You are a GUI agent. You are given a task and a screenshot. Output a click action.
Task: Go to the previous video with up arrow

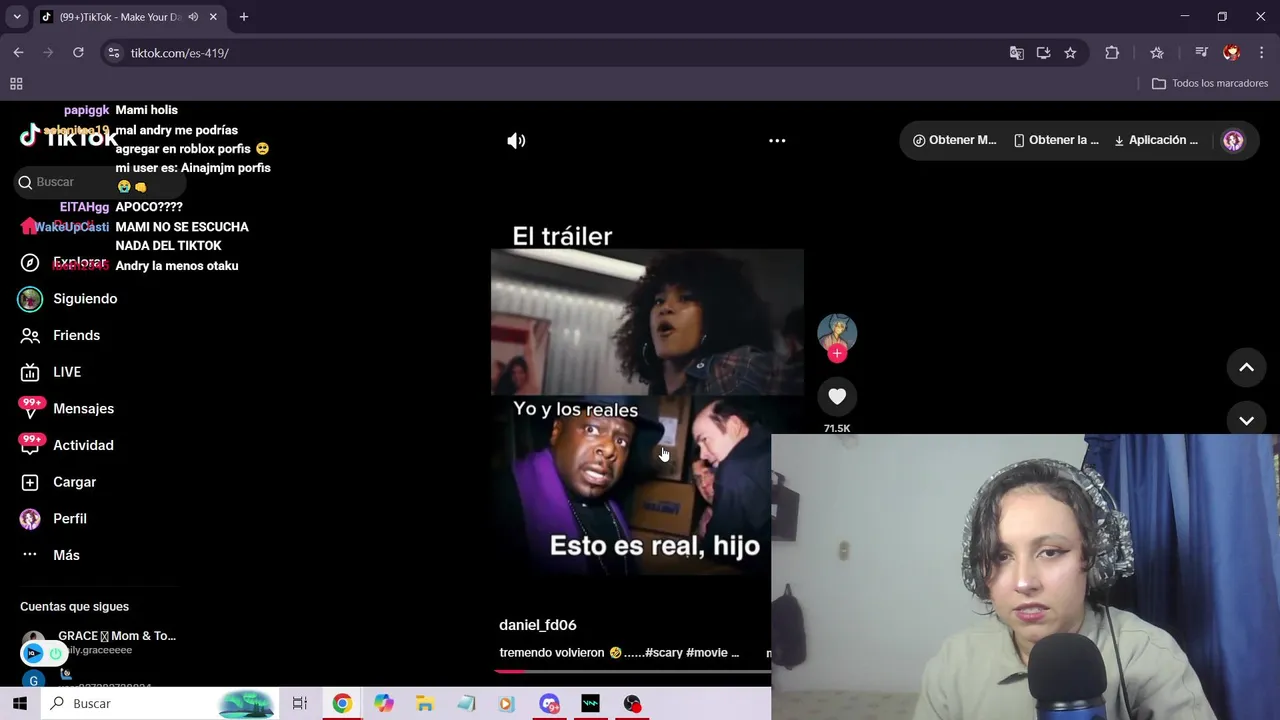(1246, 367)
